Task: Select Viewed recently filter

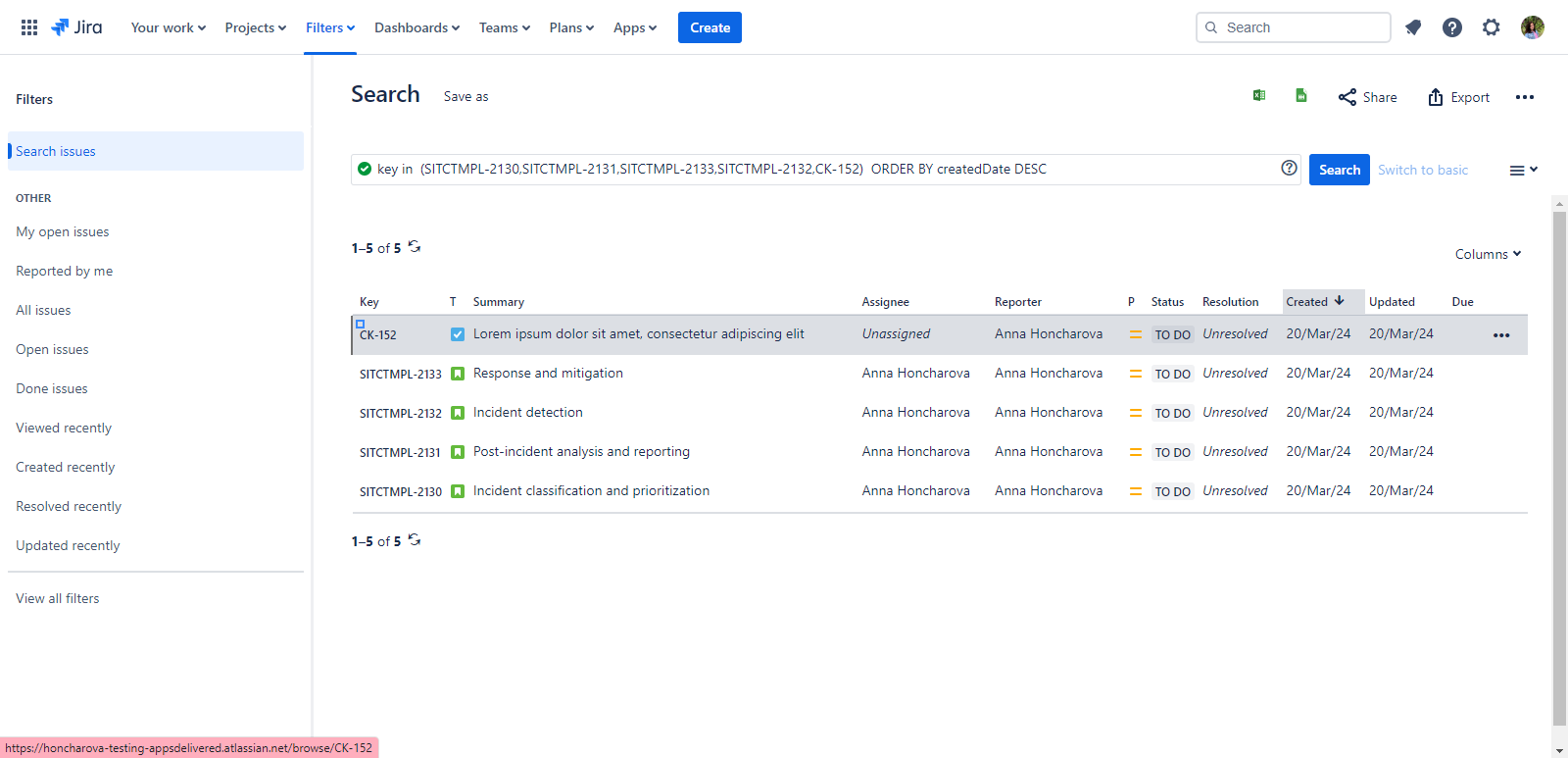Action: (x=64, y=428)
